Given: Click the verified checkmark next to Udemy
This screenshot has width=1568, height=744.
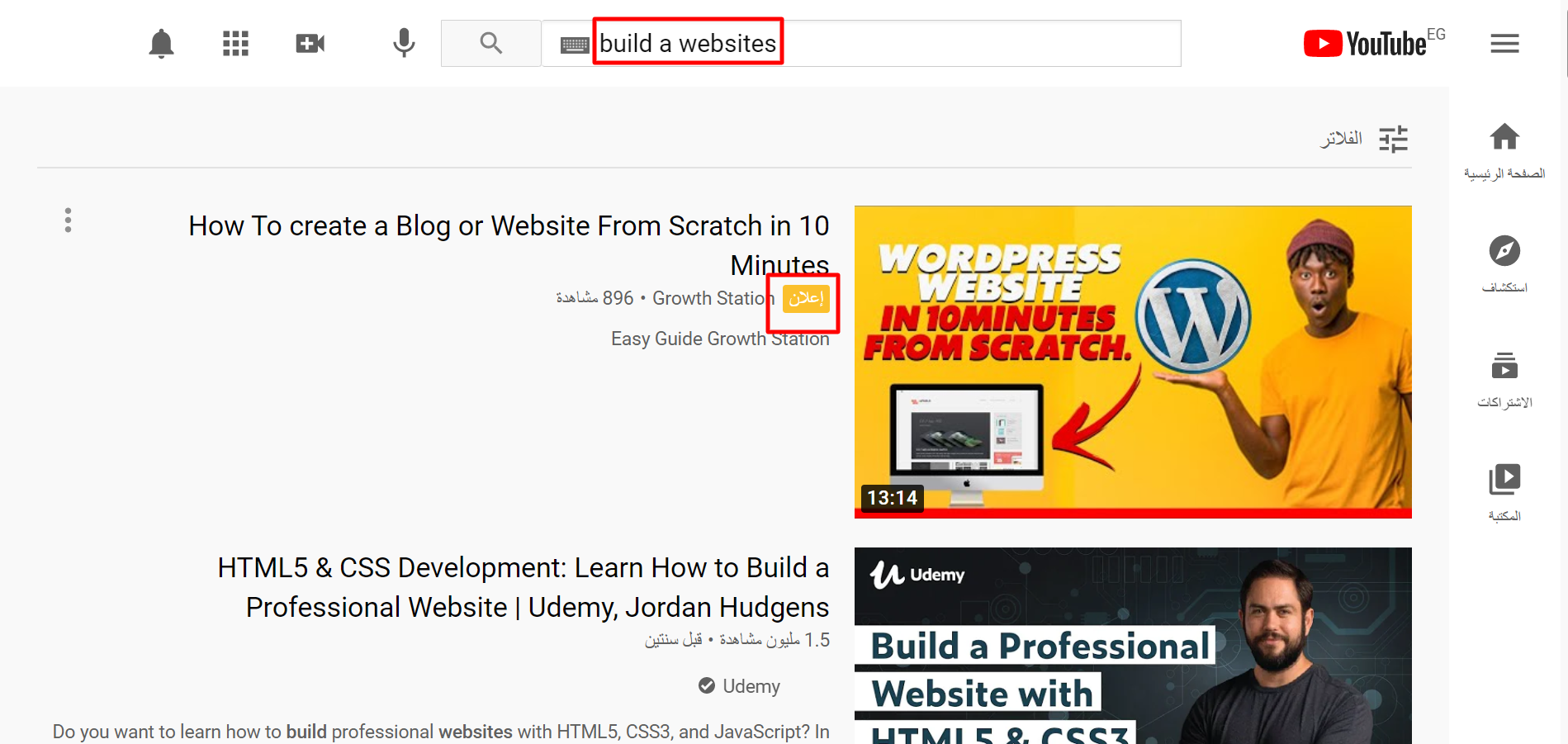Looking at the screenshot, I should coord(707,685).
